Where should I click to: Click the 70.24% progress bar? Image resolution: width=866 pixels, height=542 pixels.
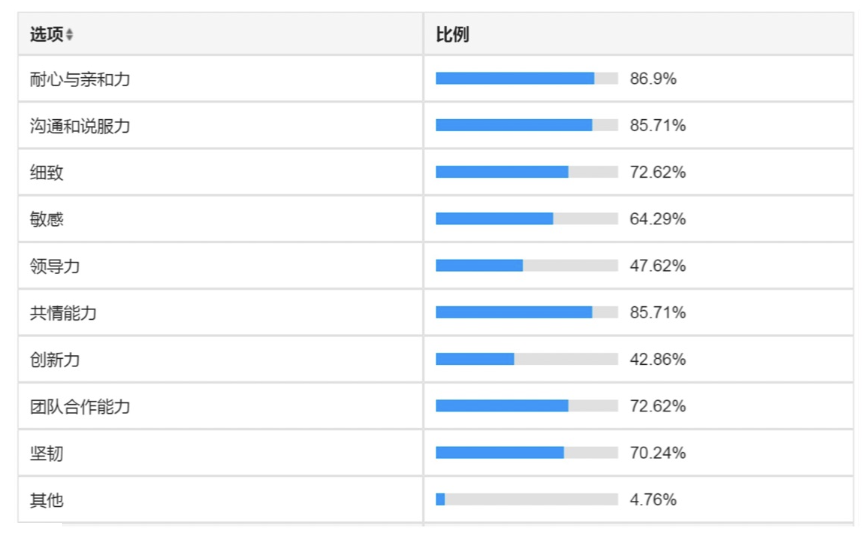[x=526, y=452]
